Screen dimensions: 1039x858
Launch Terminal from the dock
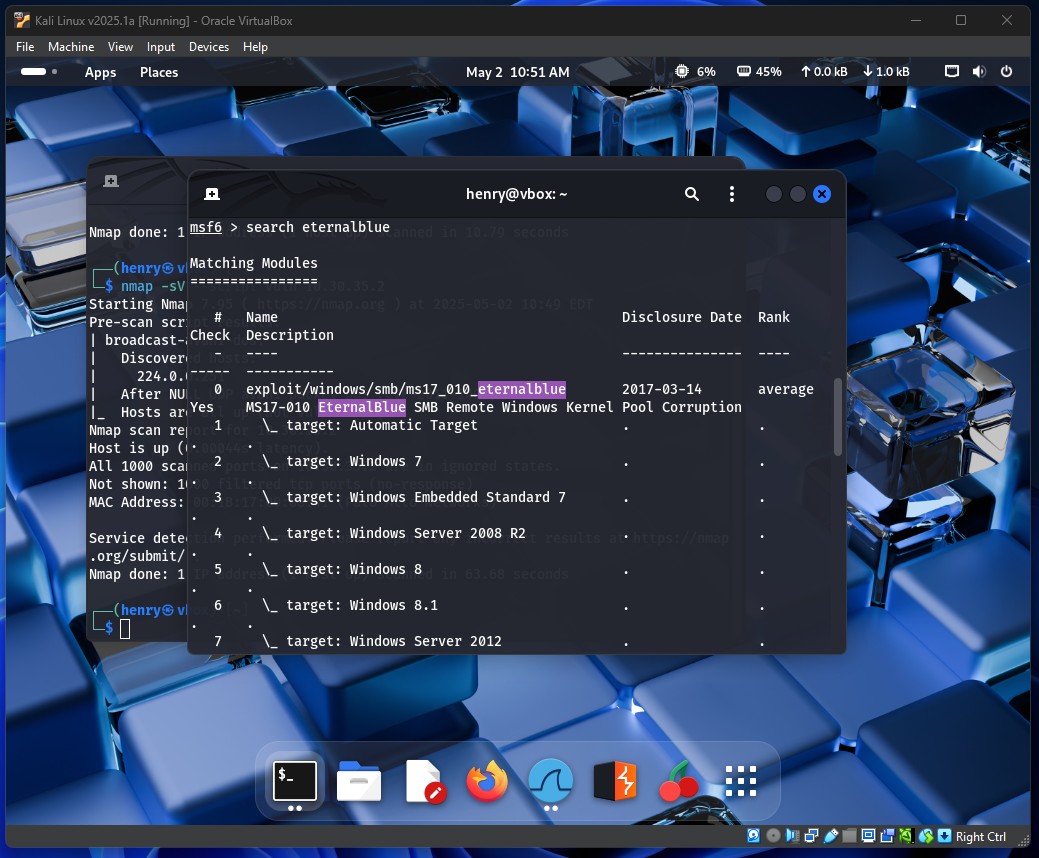point(295,780)
